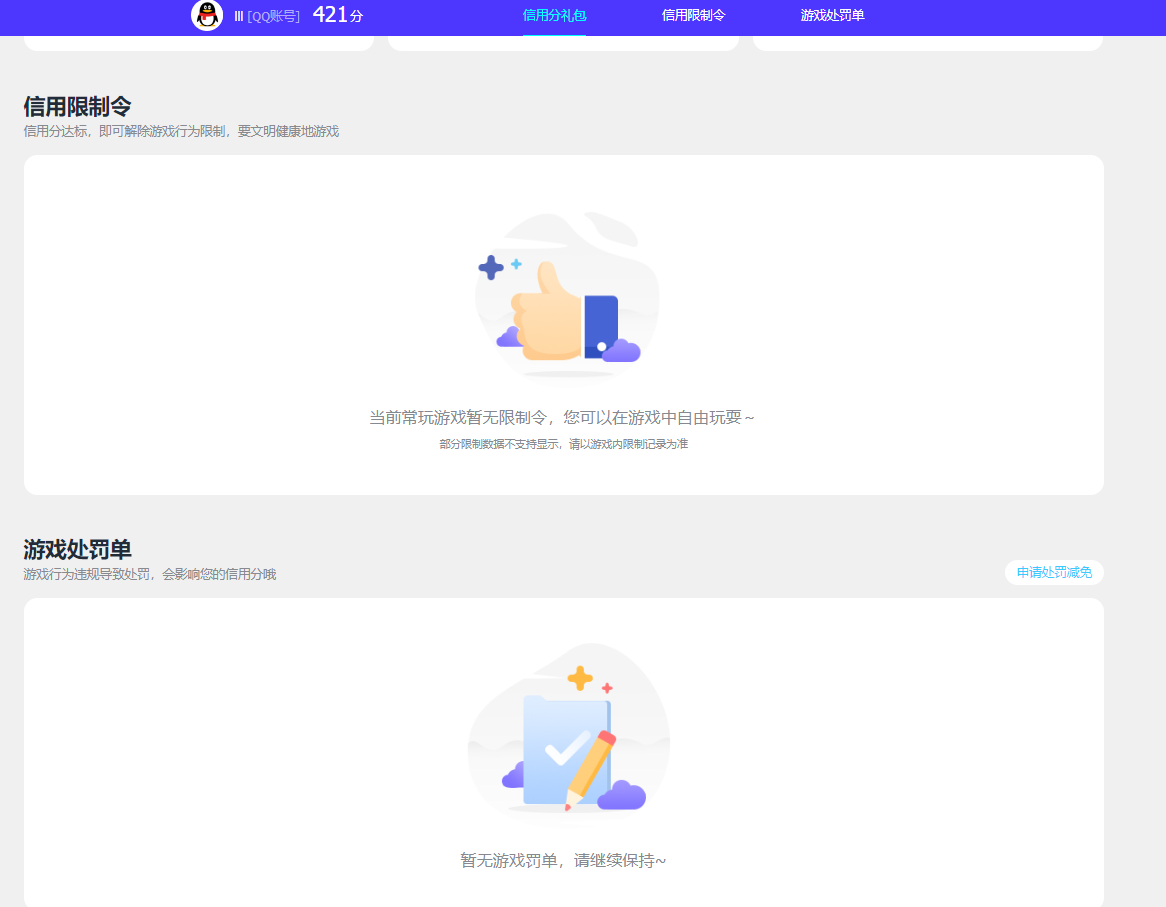Viewport: 1166px width, 907px height.
Task: Click the QQ penguin avatar icon
Action: [x=207, y=16]
